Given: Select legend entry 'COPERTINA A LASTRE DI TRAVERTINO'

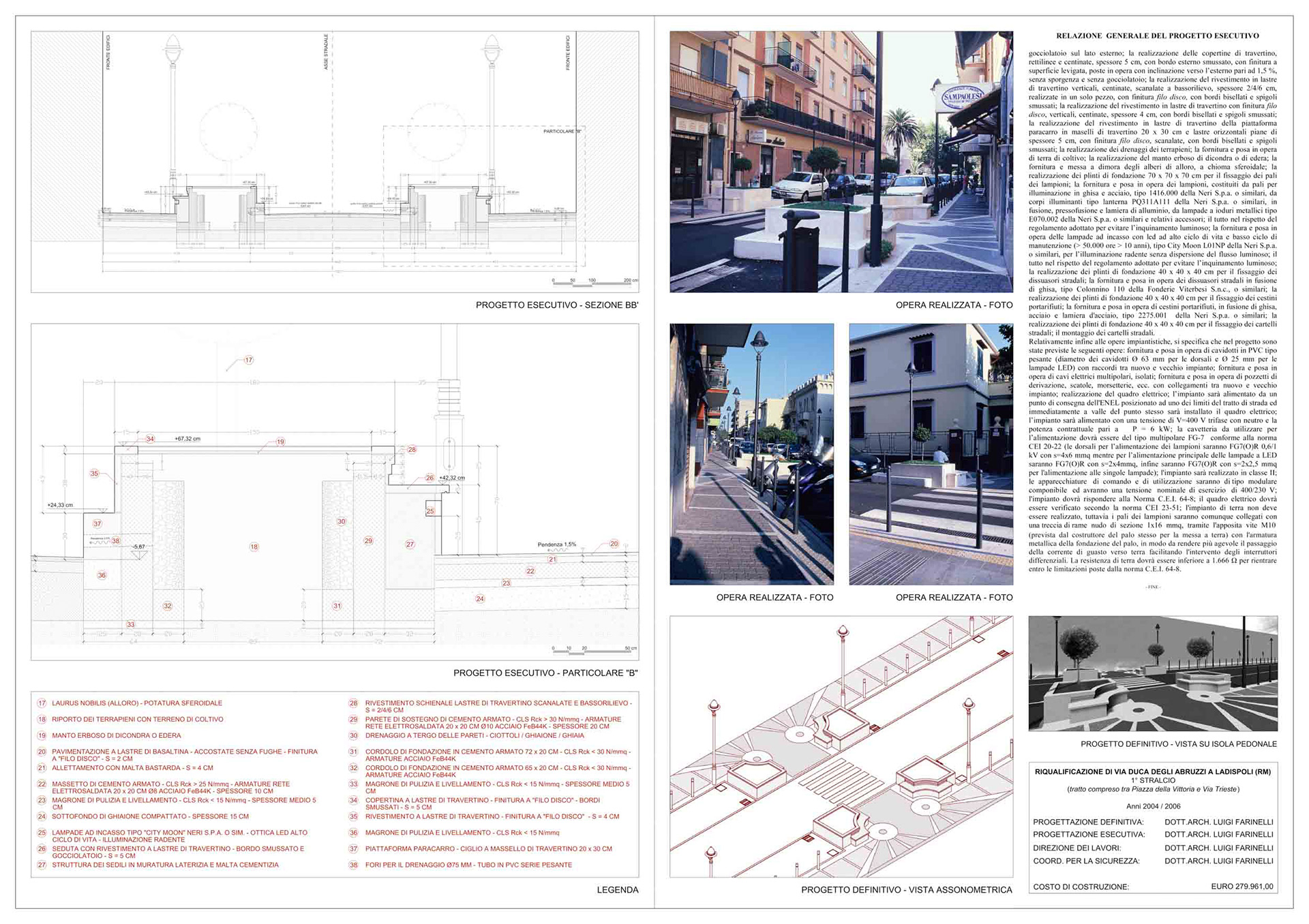Looking at the screenshot, I should tap(483, 803).
